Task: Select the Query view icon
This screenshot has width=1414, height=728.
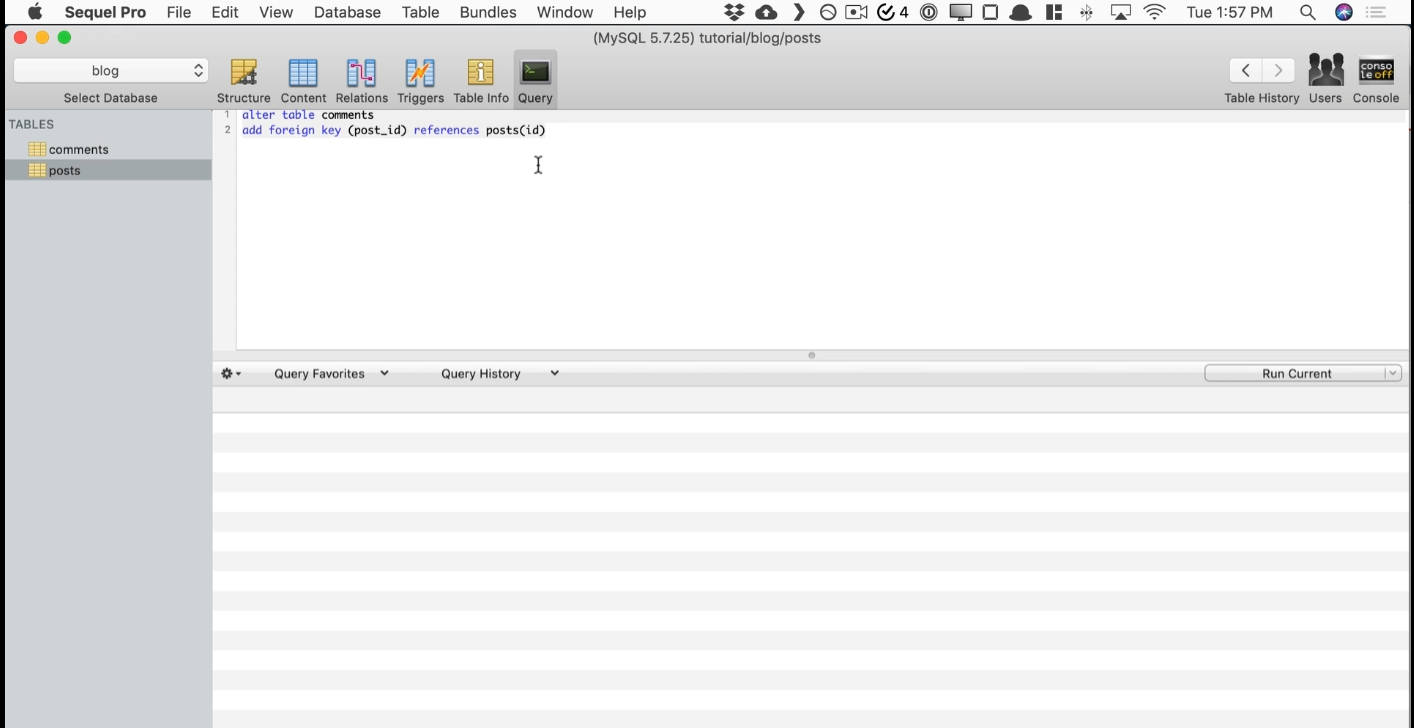Action: [535, 80]
